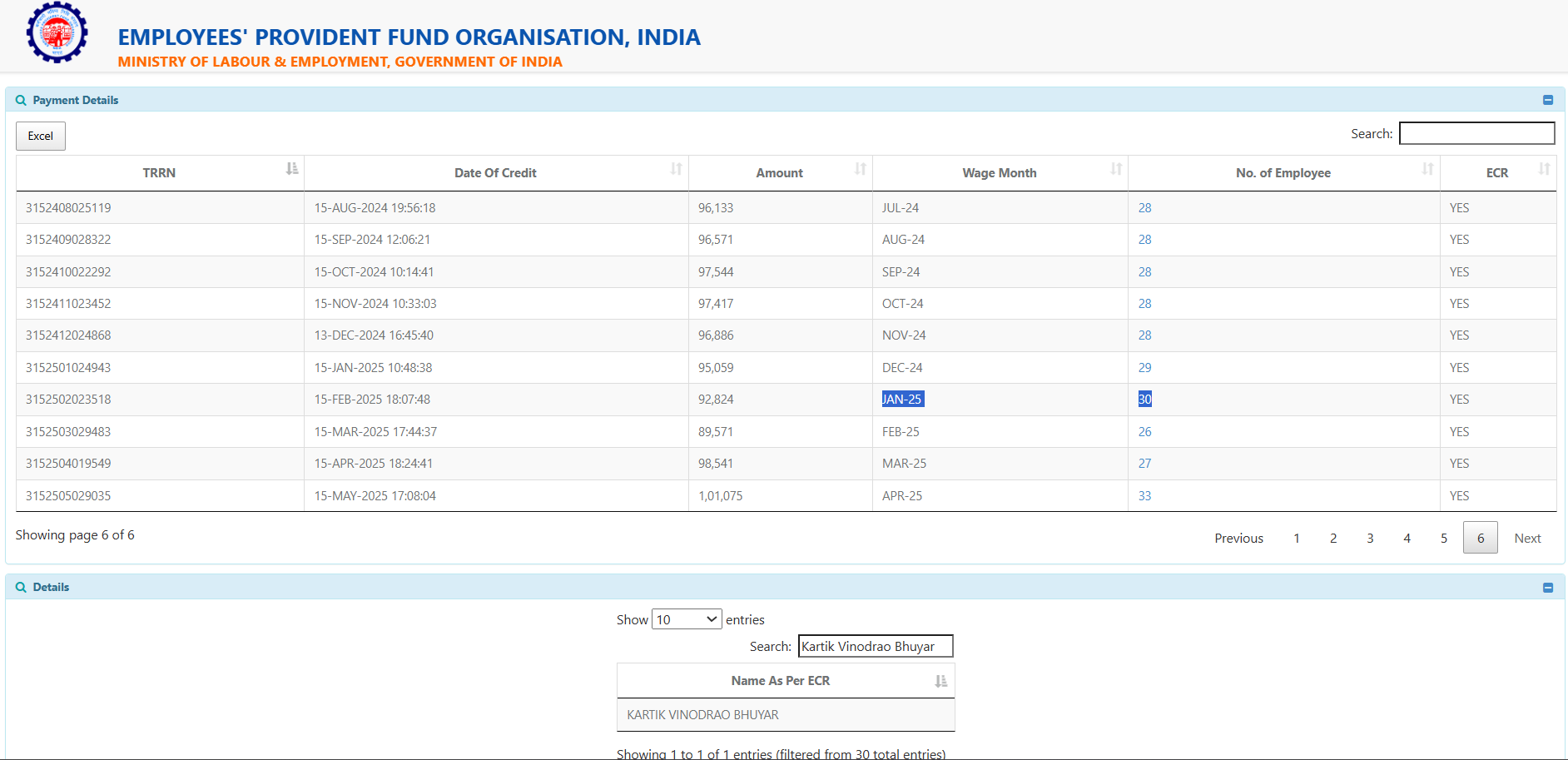Click the EPFO logo emblem
Screen dimensions: 1568x760
57,33
